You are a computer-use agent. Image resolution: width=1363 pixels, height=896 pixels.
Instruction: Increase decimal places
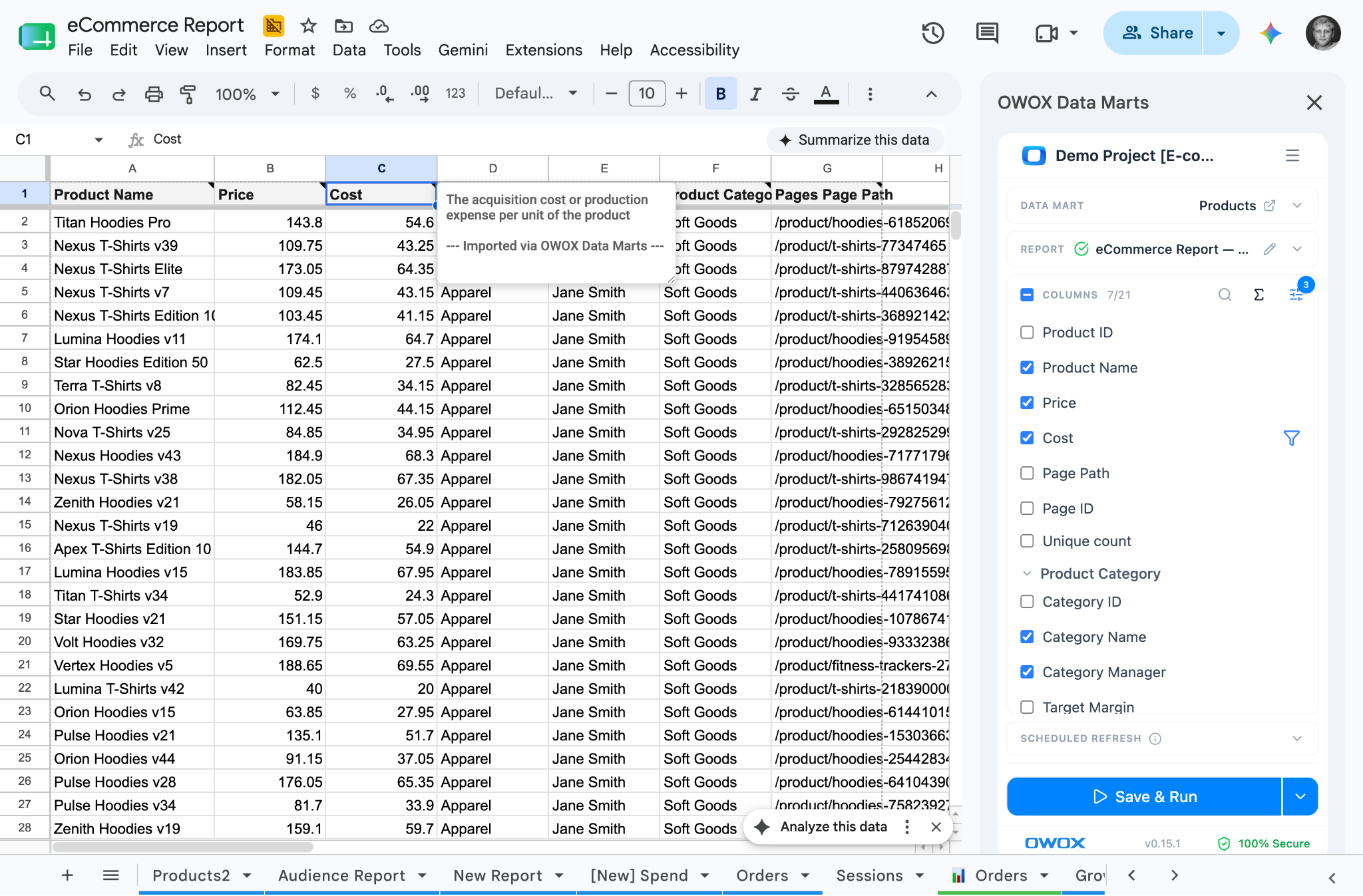pos(420,94)
